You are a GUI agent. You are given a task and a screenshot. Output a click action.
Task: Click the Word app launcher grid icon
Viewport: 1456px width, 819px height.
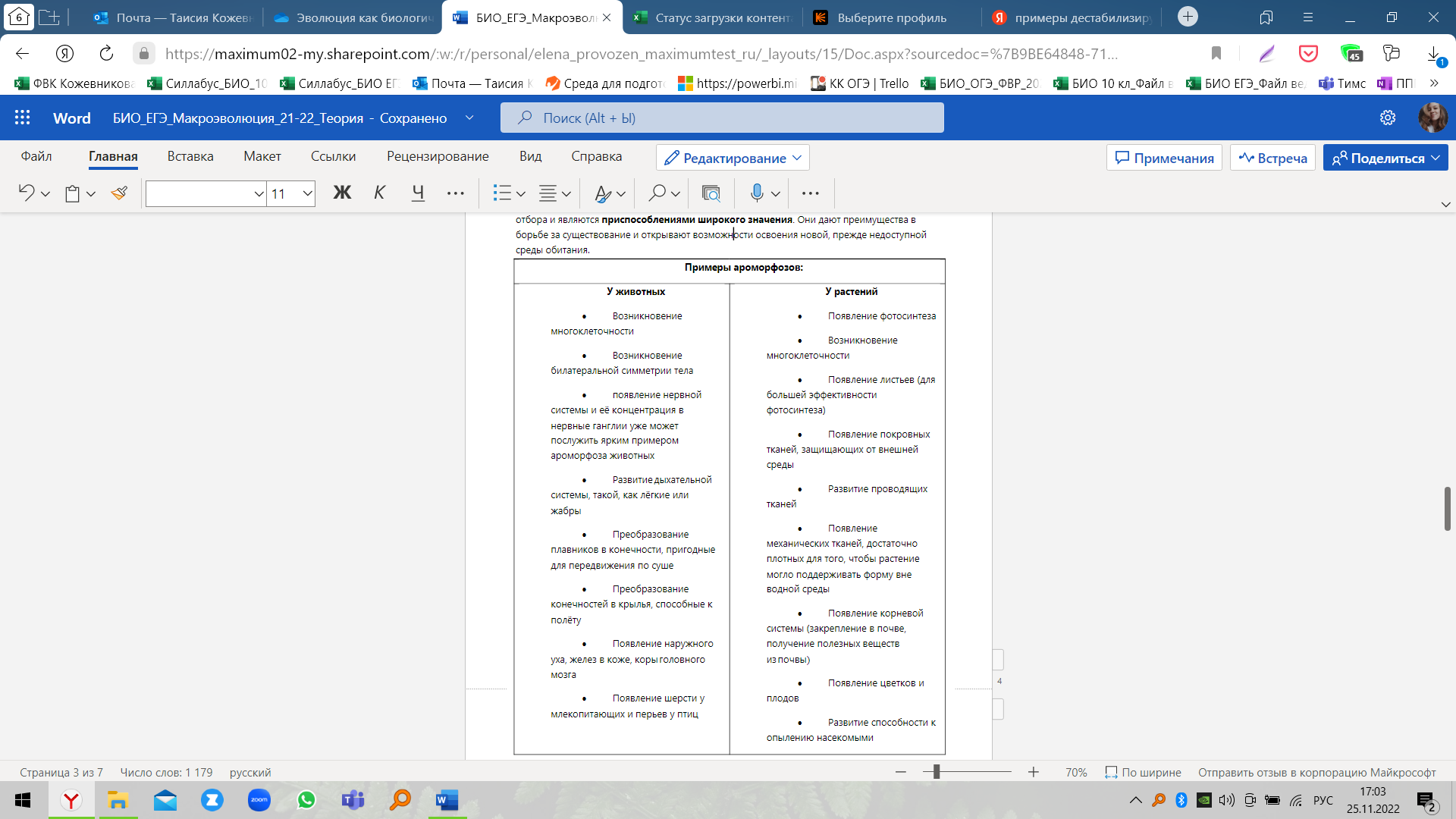[22, 118]
